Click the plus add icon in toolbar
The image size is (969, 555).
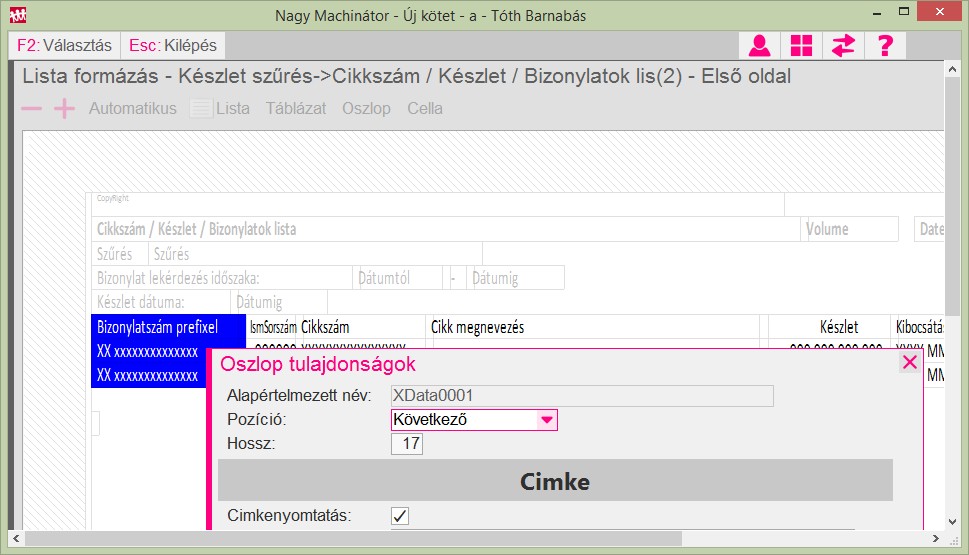pyautogui.click(x=64, y=109)
